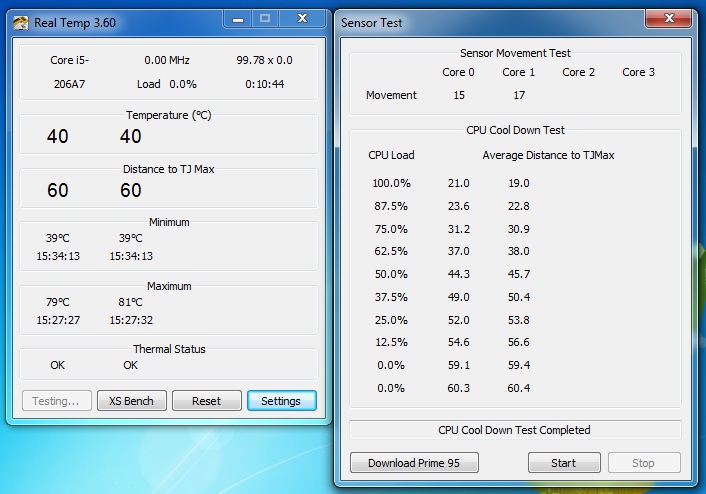Image resolution: width=706 pixels, height=494 pixels.
Task: Open Settings in Real Temp
Action: (x=281, y=401)
